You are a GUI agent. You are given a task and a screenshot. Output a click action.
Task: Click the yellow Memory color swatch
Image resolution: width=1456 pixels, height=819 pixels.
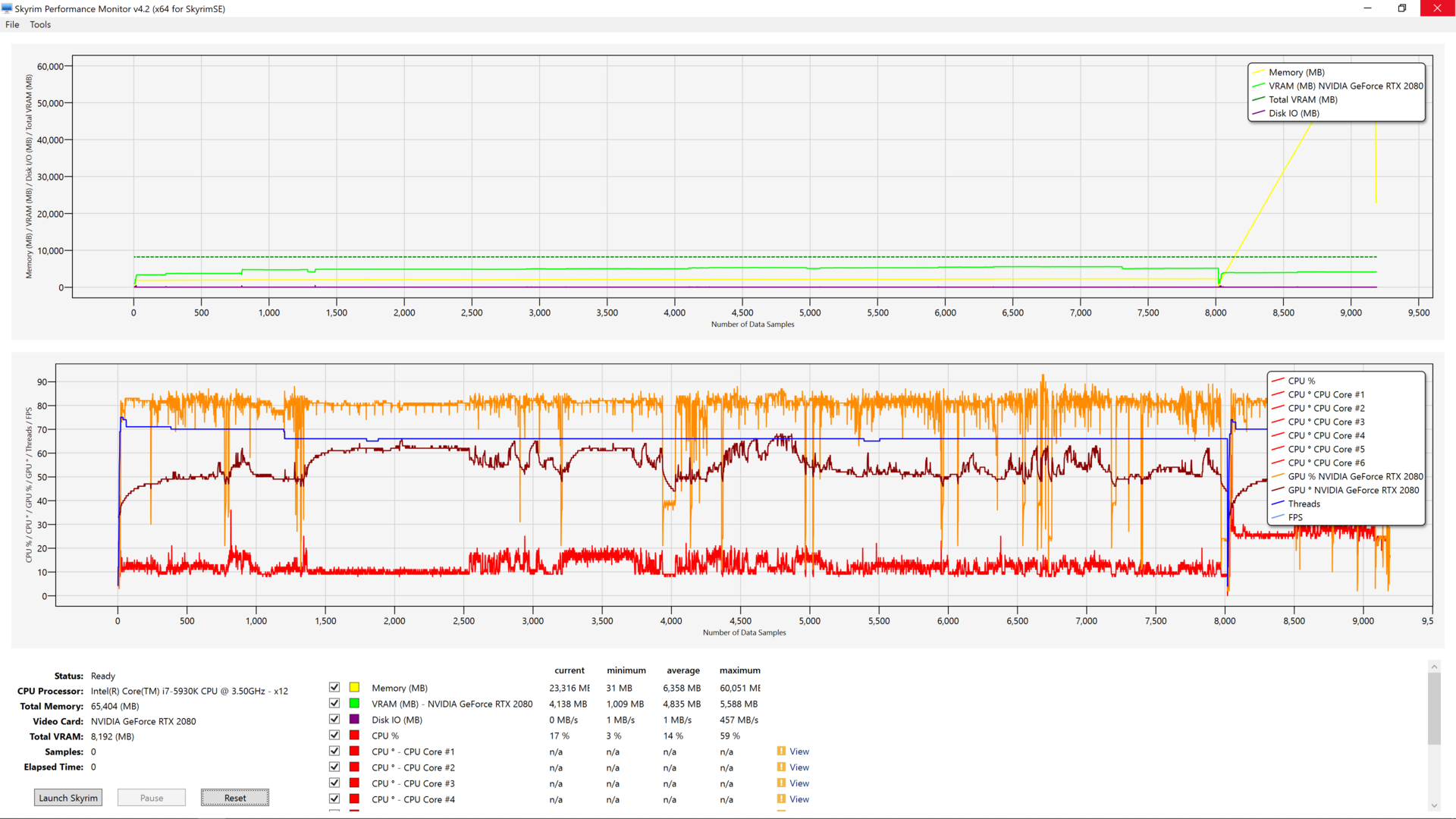click(354, 687)
